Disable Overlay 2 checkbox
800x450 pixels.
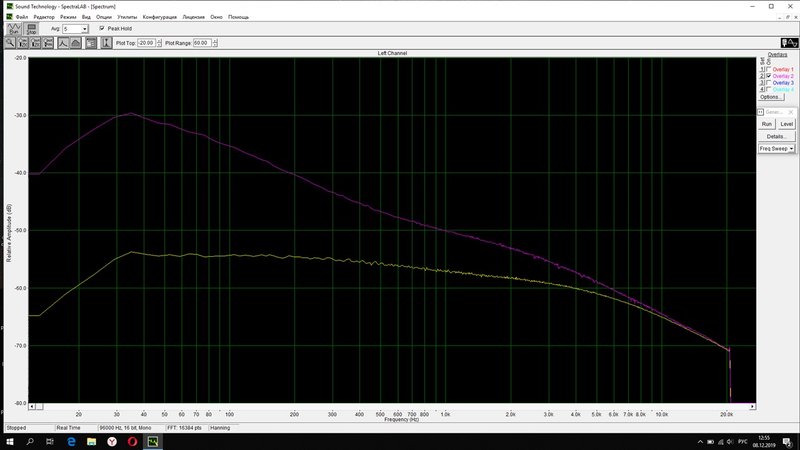click(x=769, y=76)
